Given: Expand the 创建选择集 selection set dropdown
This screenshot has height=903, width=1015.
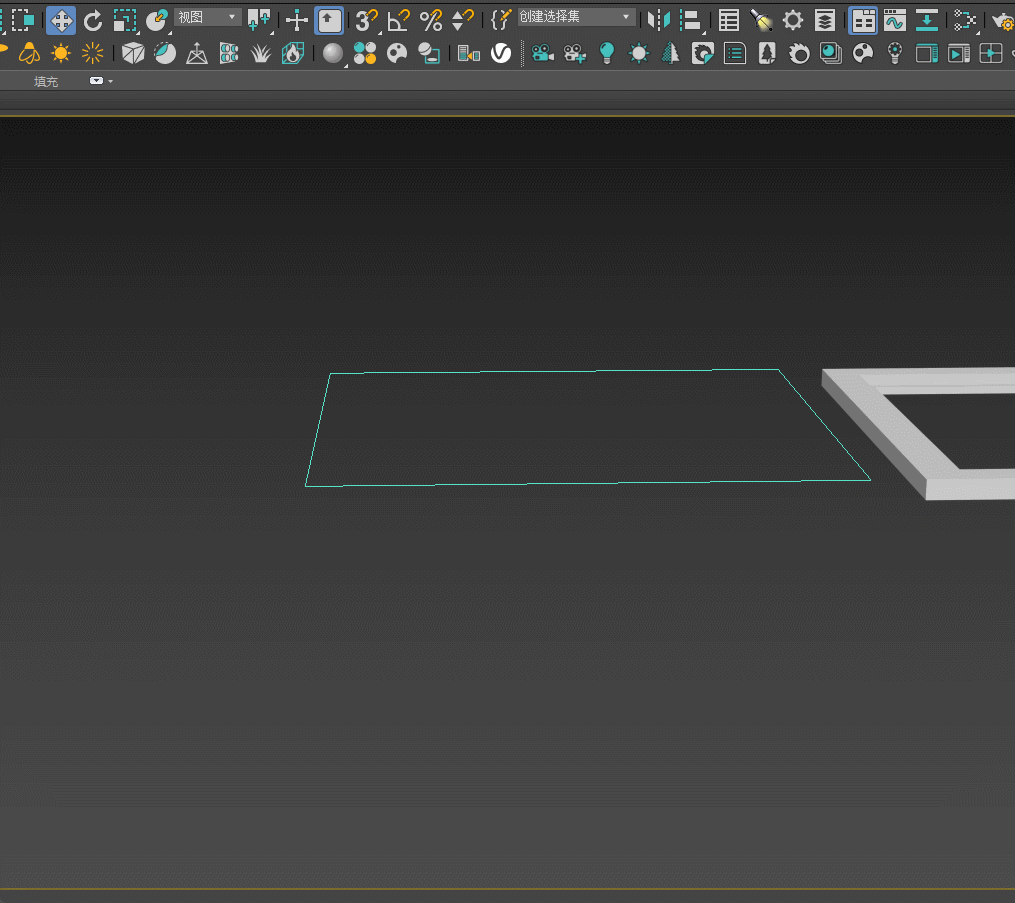Looking at the screenshot, I should tap(576, 17).
